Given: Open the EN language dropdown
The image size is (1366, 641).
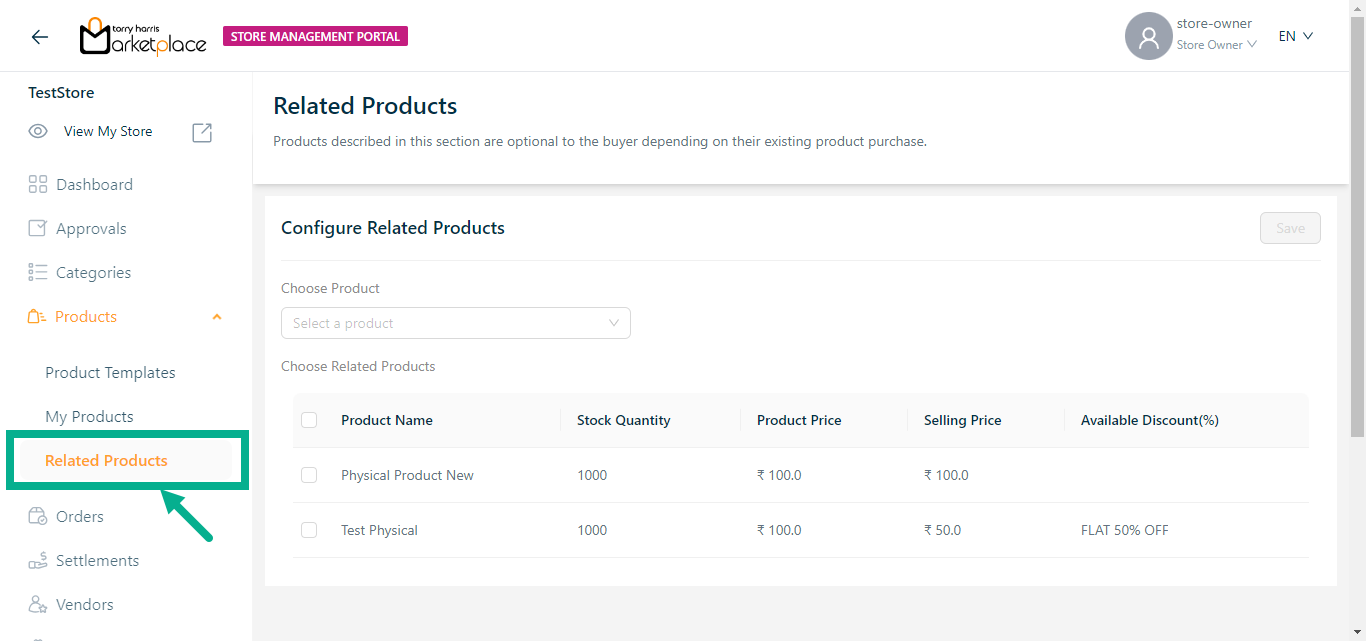Looking at the screenshot, I should 1295,36.
